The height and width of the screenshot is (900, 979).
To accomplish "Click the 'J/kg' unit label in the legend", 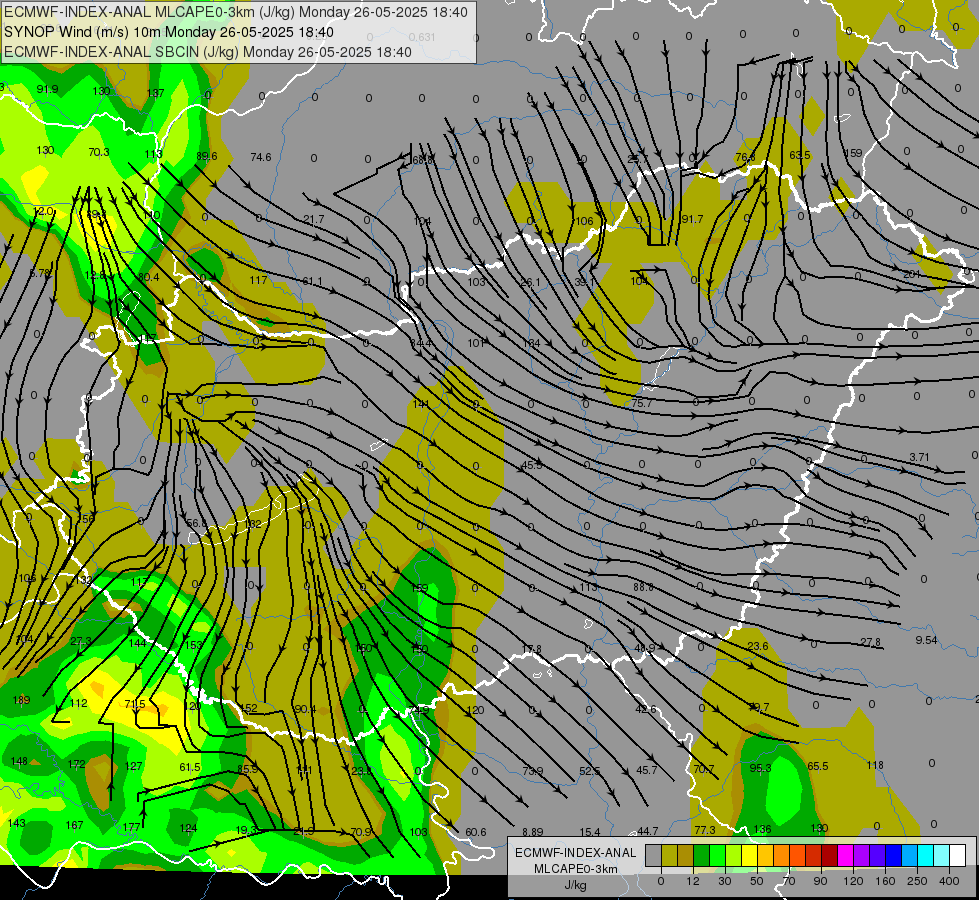I will pyautogui.click(x=576, y=885).
